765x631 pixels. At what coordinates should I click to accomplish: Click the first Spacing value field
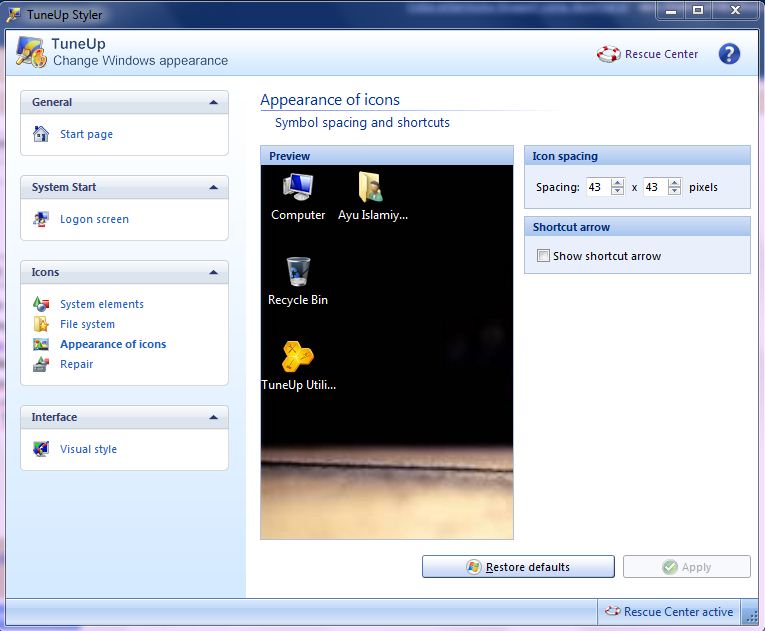coord(599,187)
